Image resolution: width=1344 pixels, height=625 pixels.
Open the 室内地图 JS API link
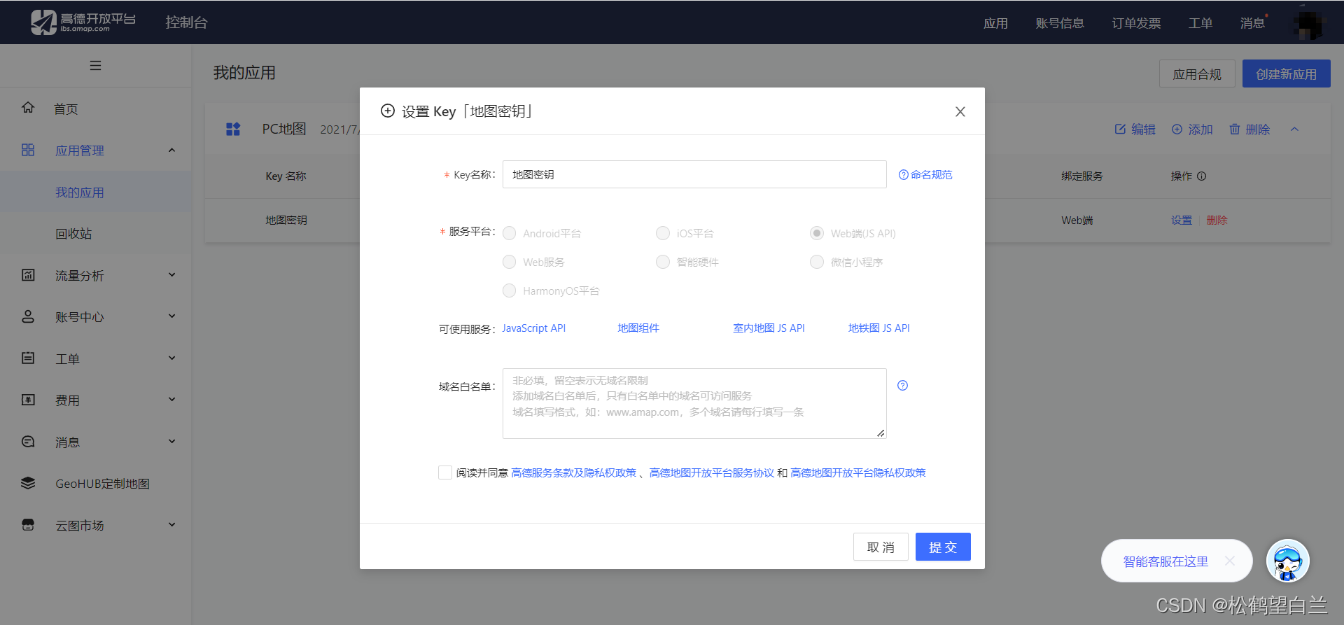pyautogui.click(x=769, y=328)
